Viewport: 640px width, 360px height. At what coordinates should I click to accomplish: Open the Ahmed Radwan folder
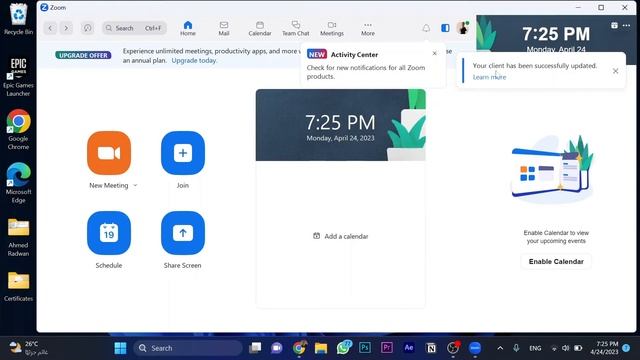point(18,237)
